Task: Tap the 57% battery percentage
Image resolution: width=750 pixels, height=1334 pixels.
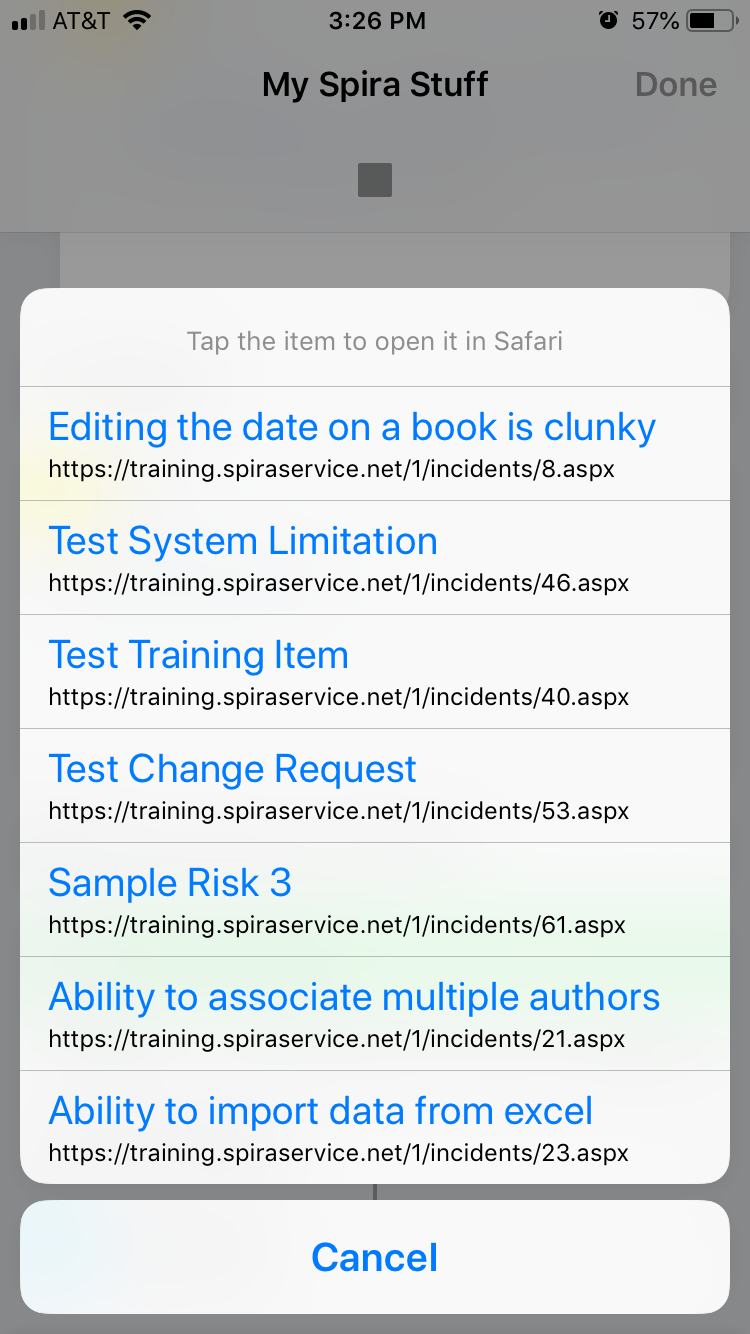Action: [x=656, y=20]
